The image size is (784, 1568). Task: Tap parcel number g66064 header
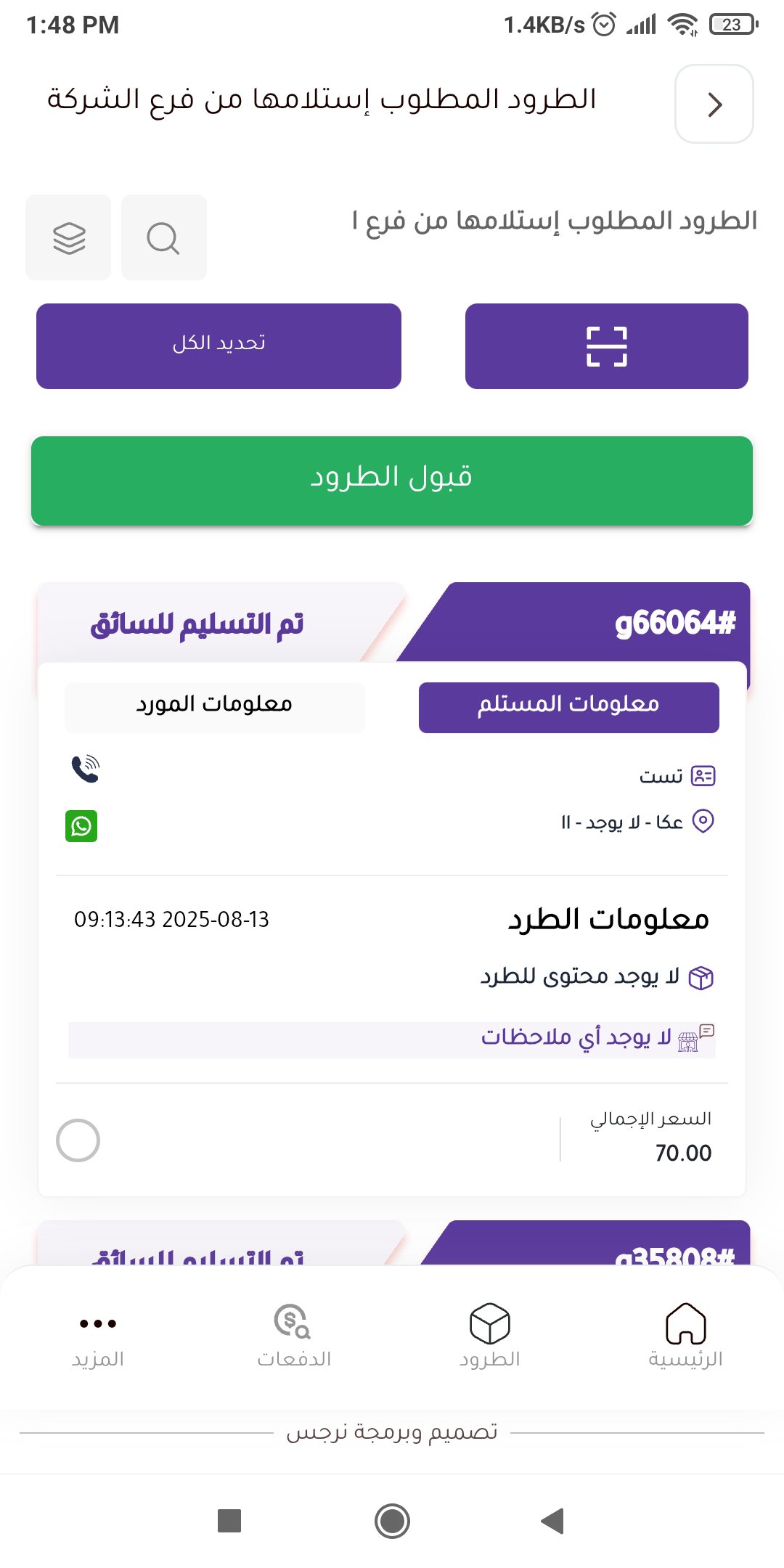[x=674, y=623]
